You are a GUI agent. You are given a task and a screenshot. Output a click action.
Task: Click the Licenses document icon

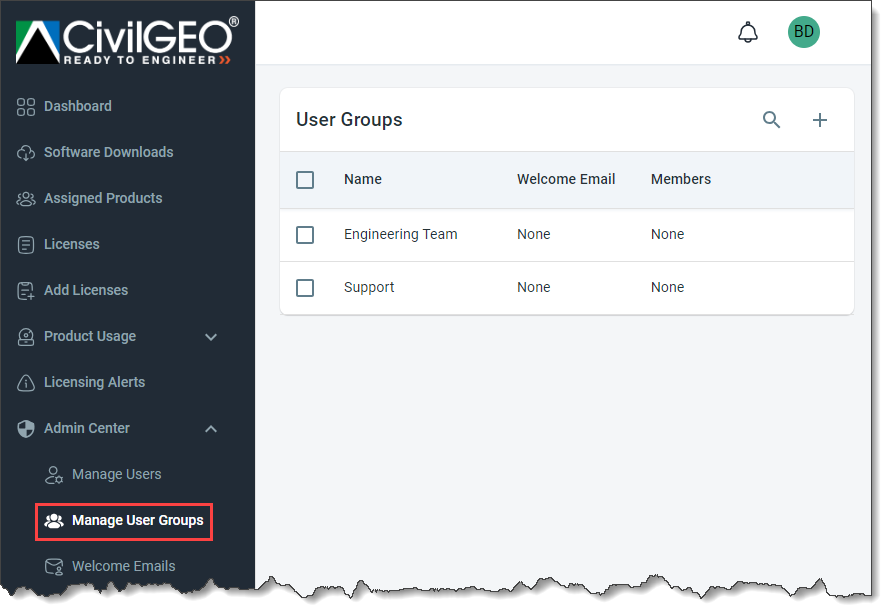click(x=26, y=245)
